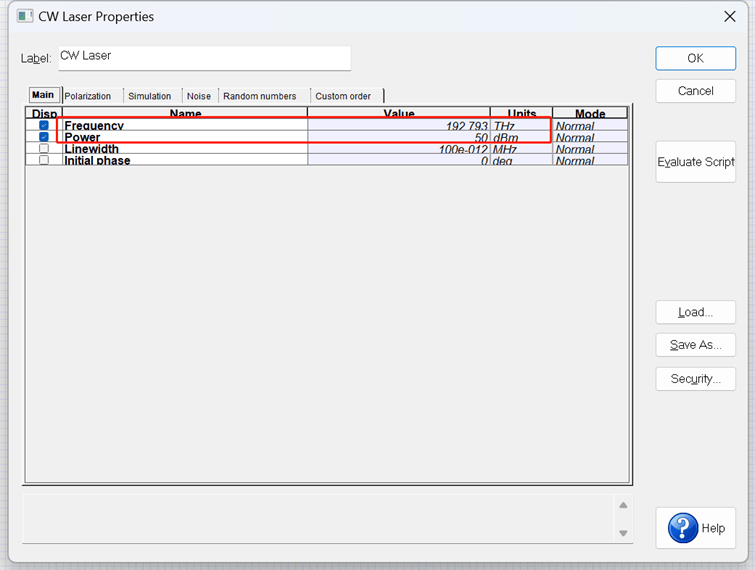The height and width of the screenshot is (570, 755).
Task: Click the window icon in the title bar
Action: click(x=25, y=16)
